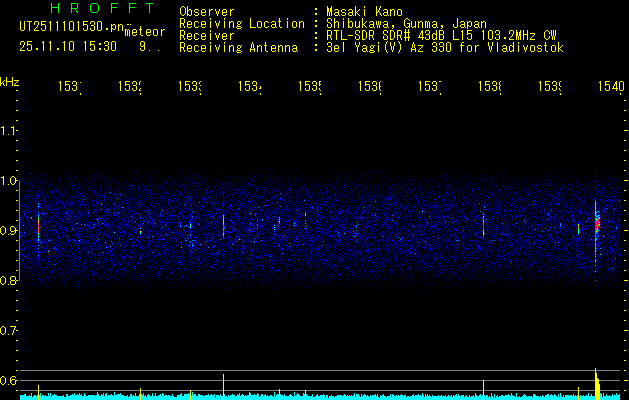Click the yellow power spike between 1533 and 1534
This screenshot has width=629, height=400.
click(x=223, y=387)
